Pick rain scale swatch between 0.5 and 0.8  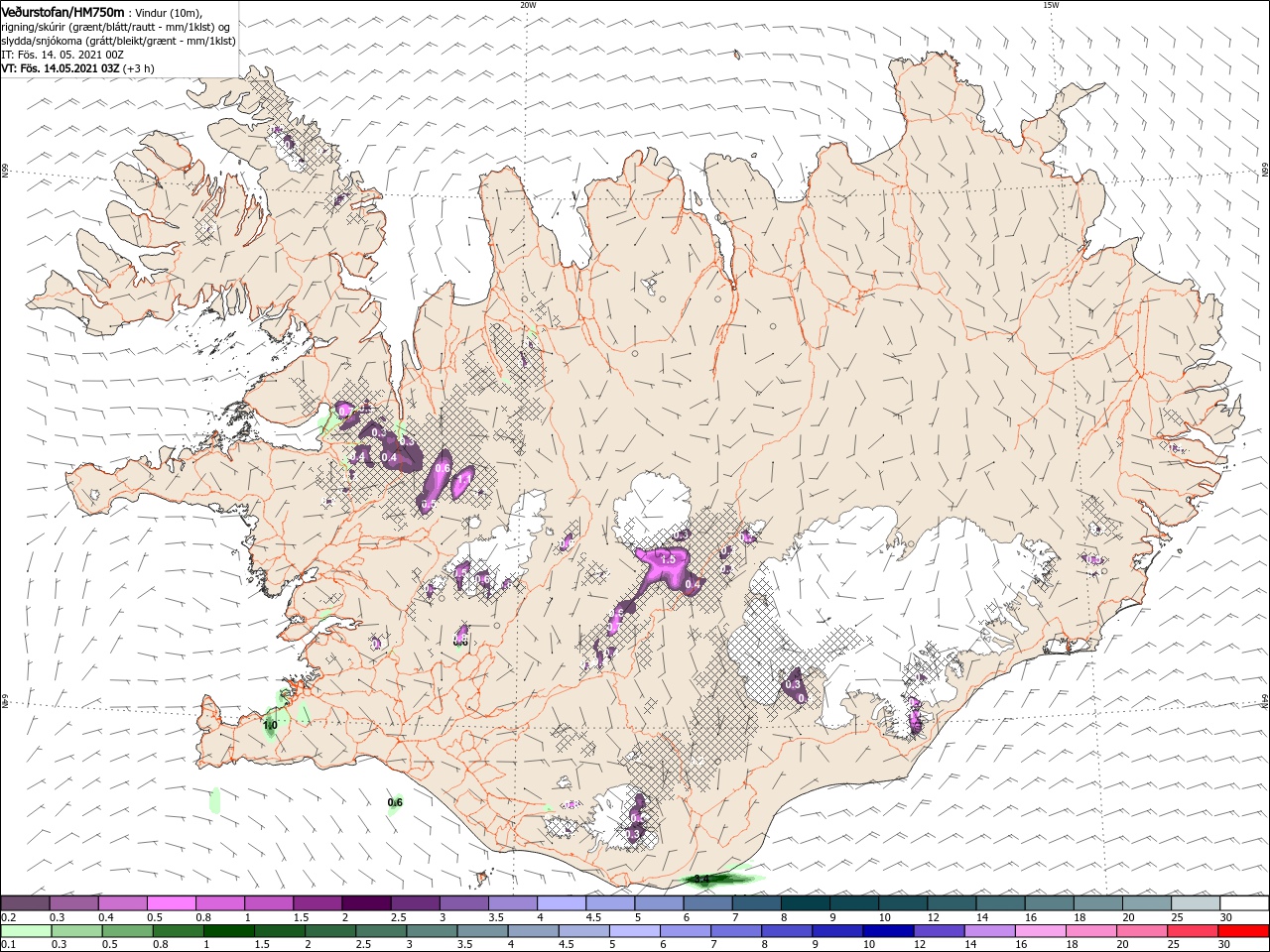point(126,931)
